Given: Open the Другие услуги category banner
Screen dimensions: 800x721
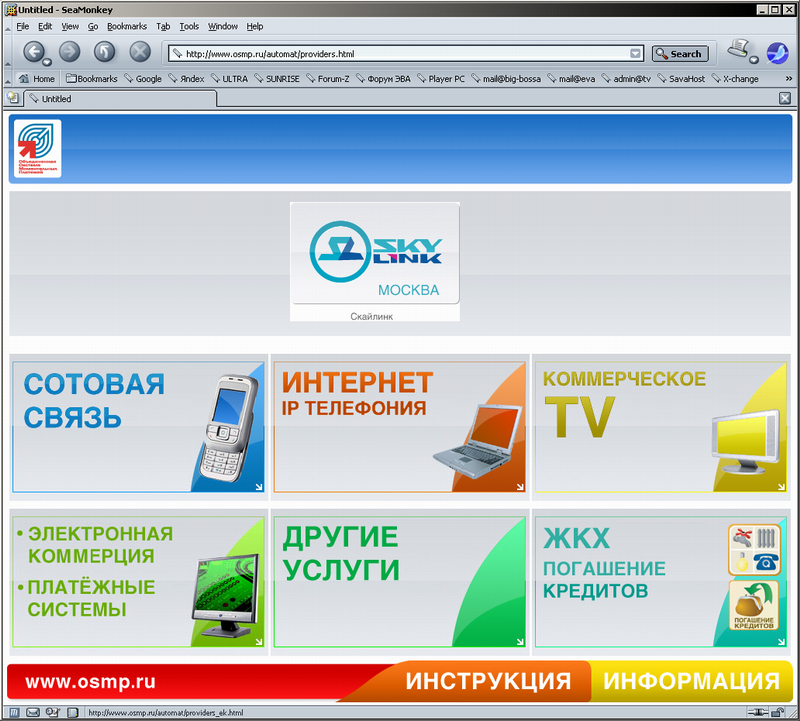Looking at the screenshot, I should pyautogui.click(x=399, y=582).
